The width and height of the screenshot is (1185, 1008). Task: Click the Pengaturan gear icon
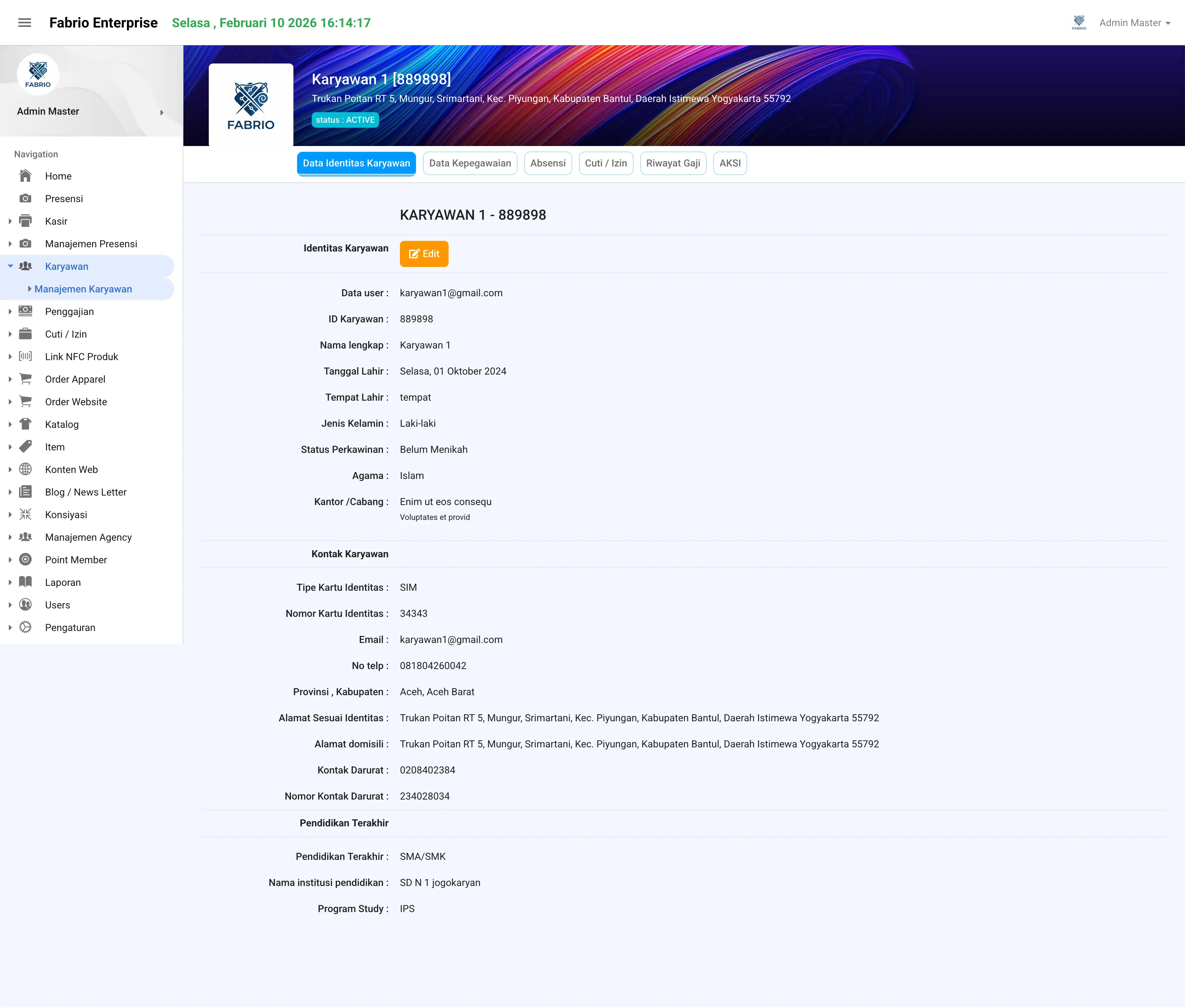(x=25, y=627)
